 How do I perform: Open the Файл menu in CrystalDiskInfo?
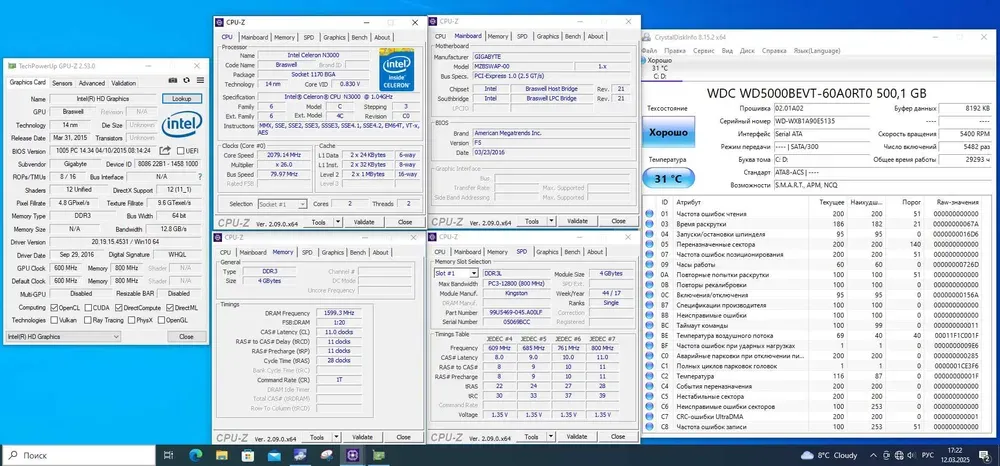[x=649, y=50]
